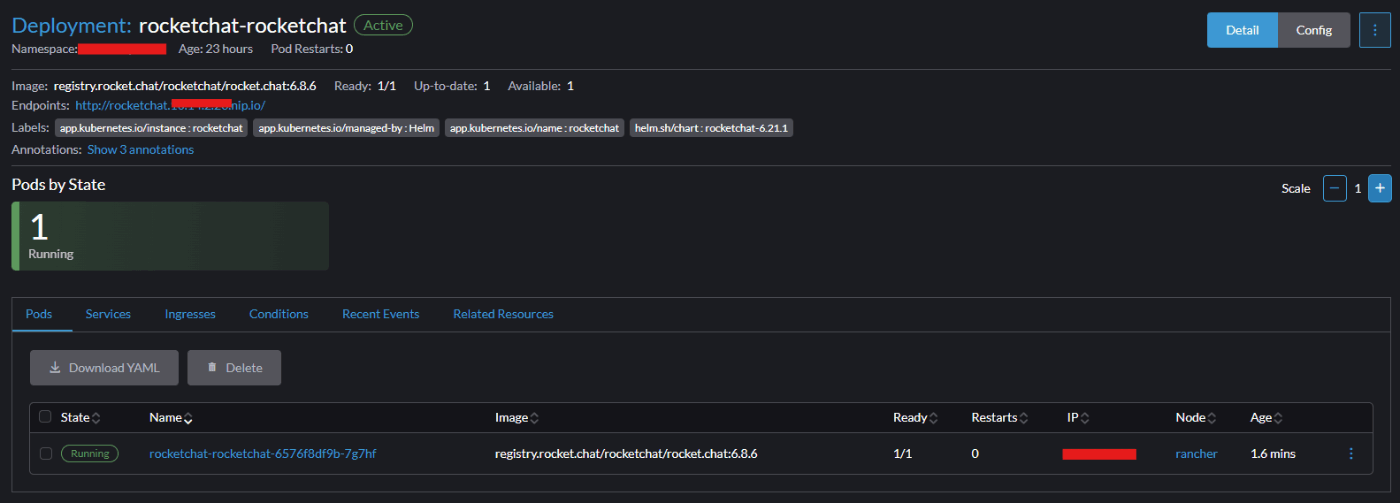
Task: Open pod rocketchat-rocketchat-6576f8df9b-7g7hf link
Action: (263, 454)
